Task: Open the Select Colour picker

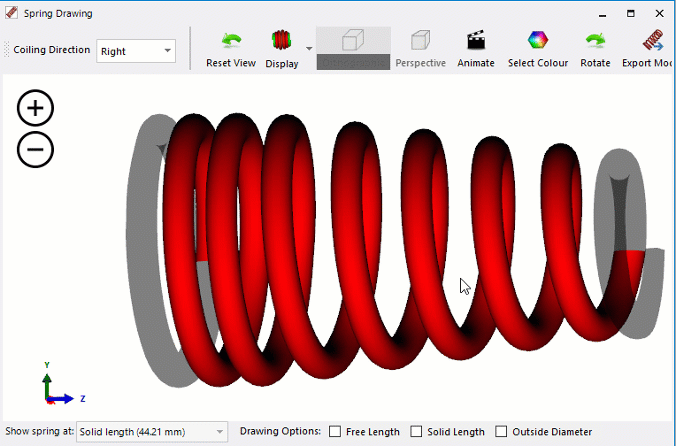Action: point(538,41)
